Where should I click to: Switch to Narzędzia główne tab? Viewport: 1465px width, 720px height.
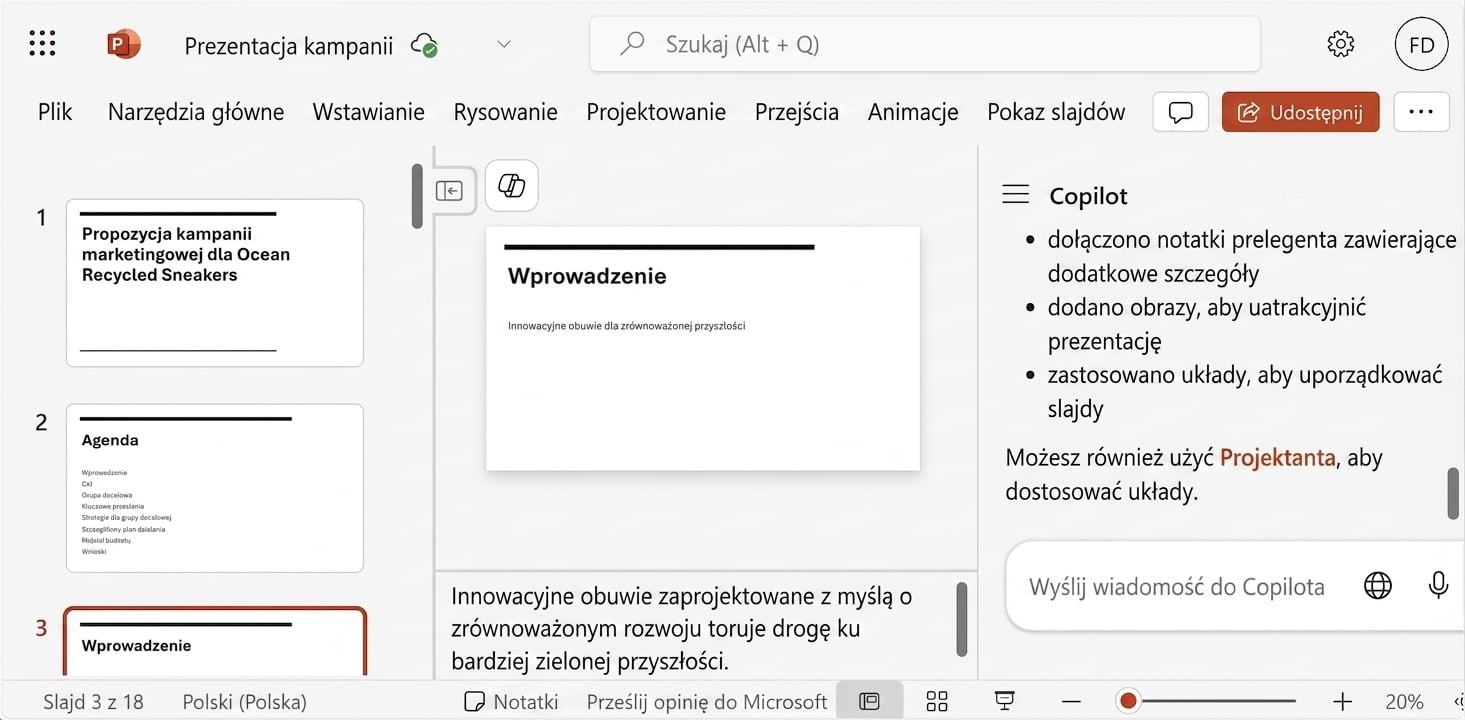196,112
